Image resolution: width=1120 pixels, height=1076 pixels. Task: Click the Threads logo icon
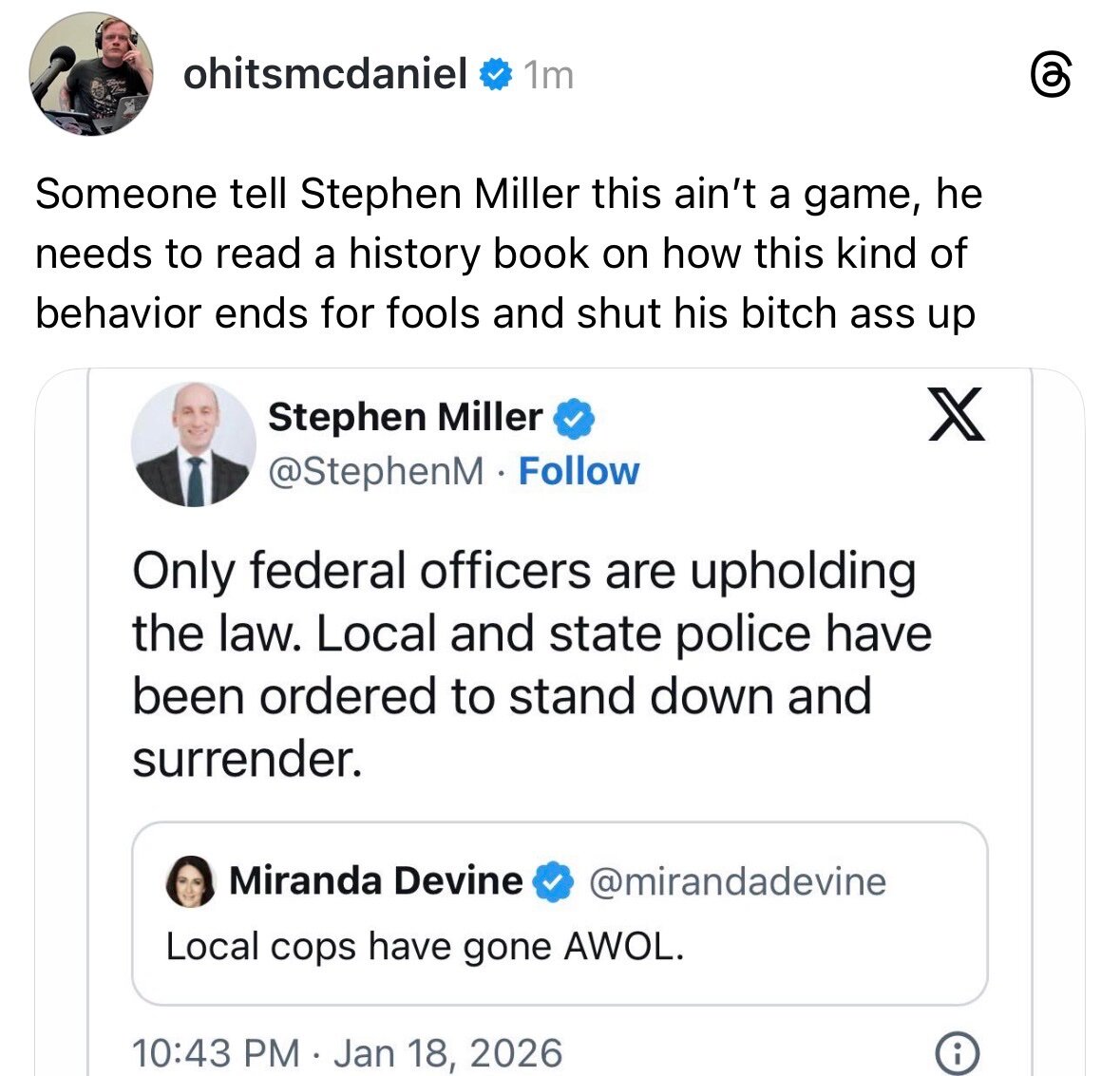coord(1053,75)
